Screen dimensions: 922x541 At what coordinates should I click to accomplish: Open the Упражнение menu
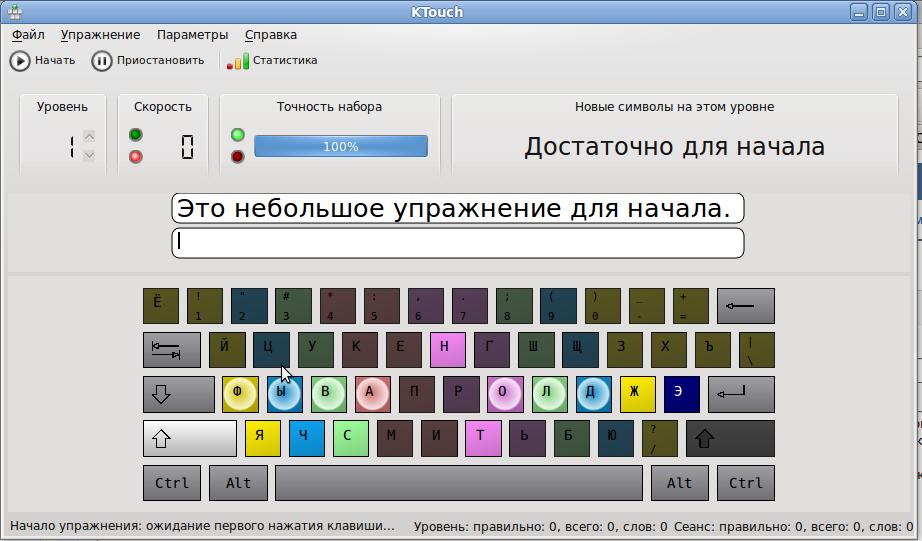point(101,35)
